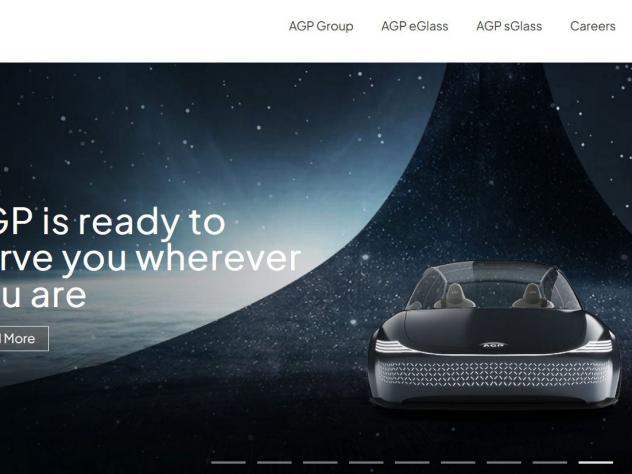Select the fifth carousel slide indicator
632x474 pixels.
tap(412, 462)
